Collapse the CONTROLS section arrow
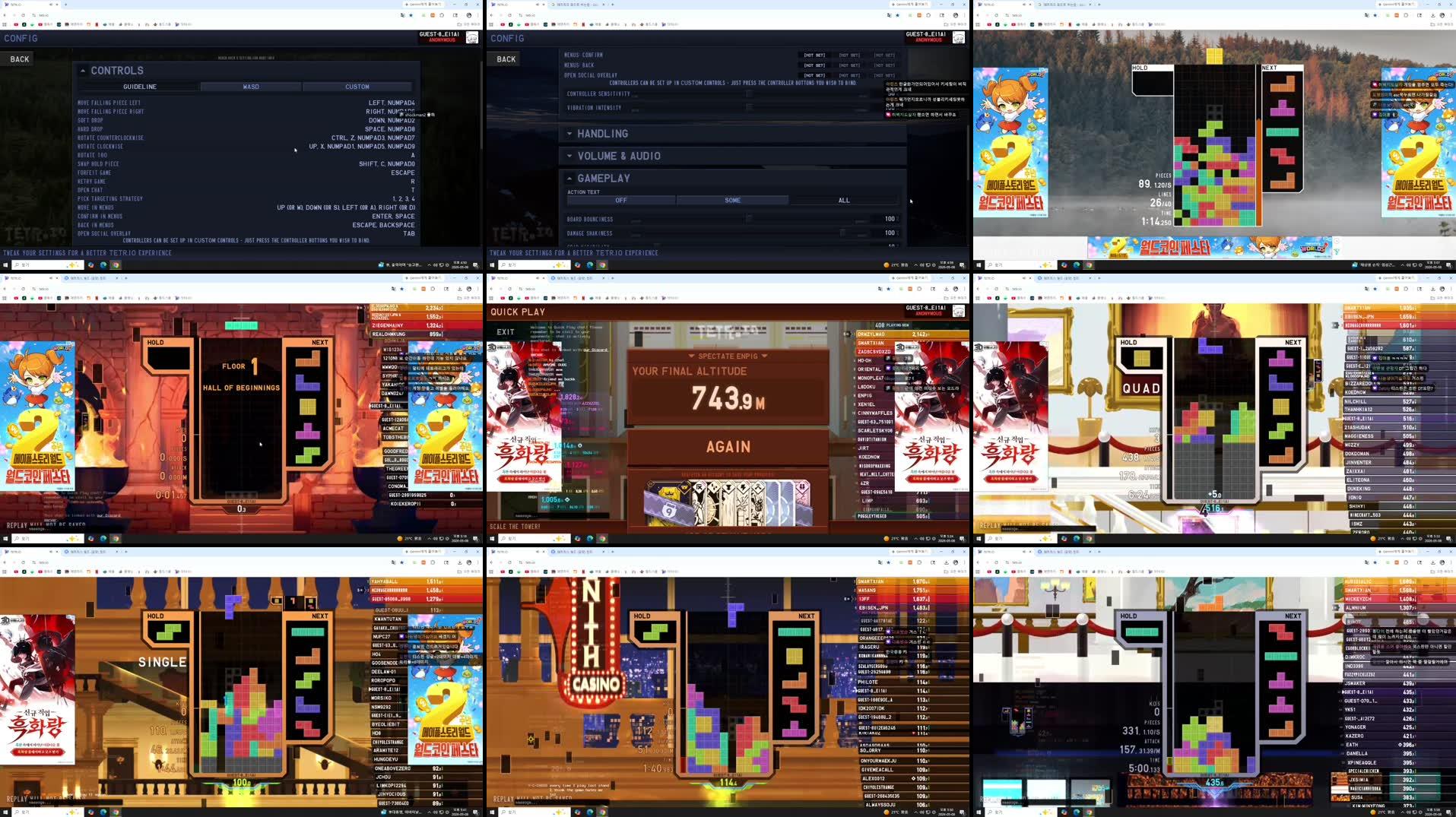The image size is (1456, 817). click(x=83, y=71)
